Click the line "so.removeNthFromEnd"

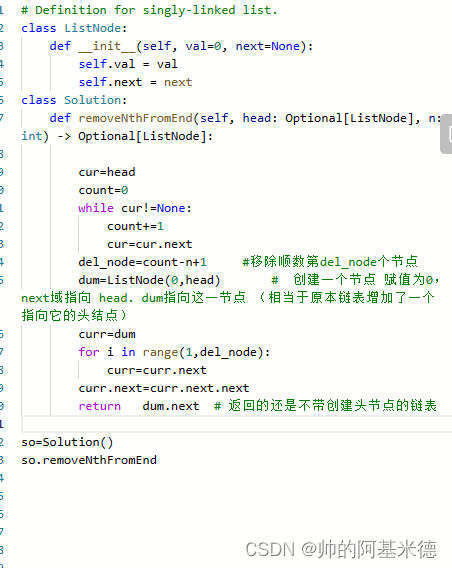[x=89, y=460]
